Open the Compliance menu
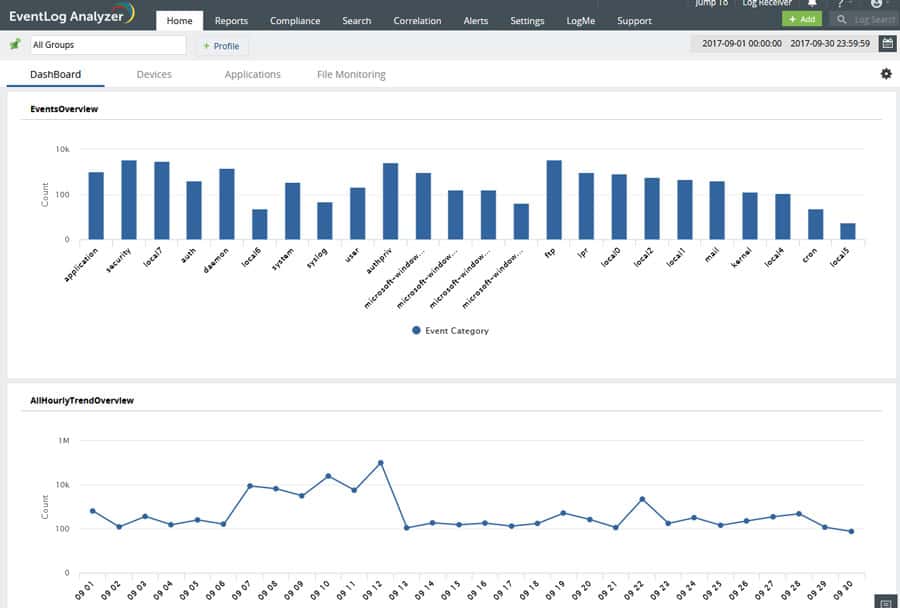The height and width of the screenshot is (608, 900). point(294,20)
